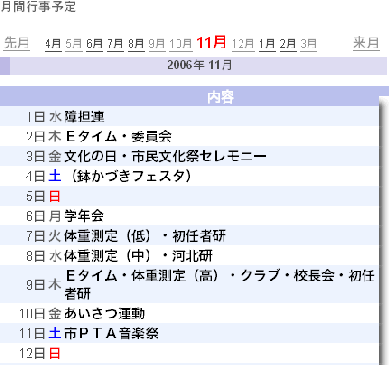The width and height of the screenshot is (389, 365).
Task: Open the 3月 schedule link
Action: (x=309, y=44)
